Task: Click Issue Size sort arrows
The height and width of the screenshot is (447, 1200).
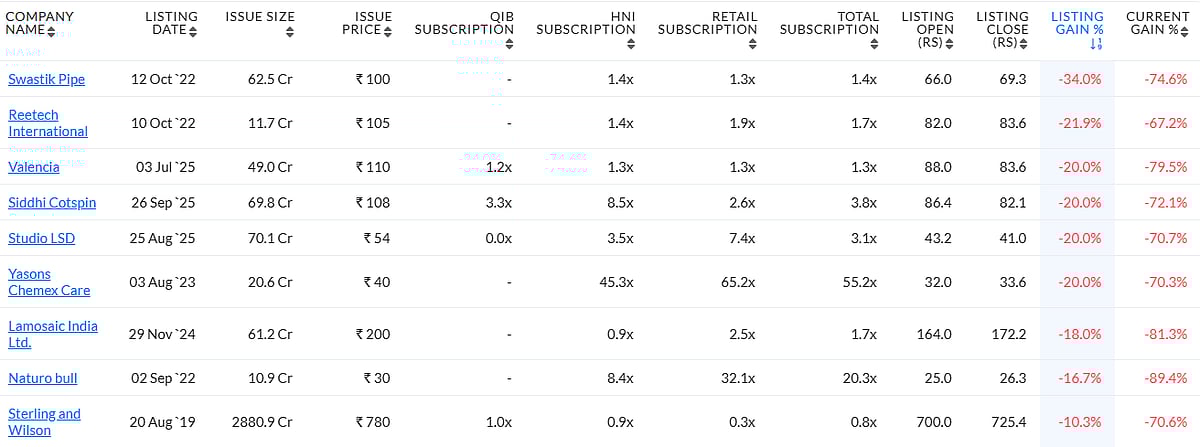Action: click(x=289, y=32)
